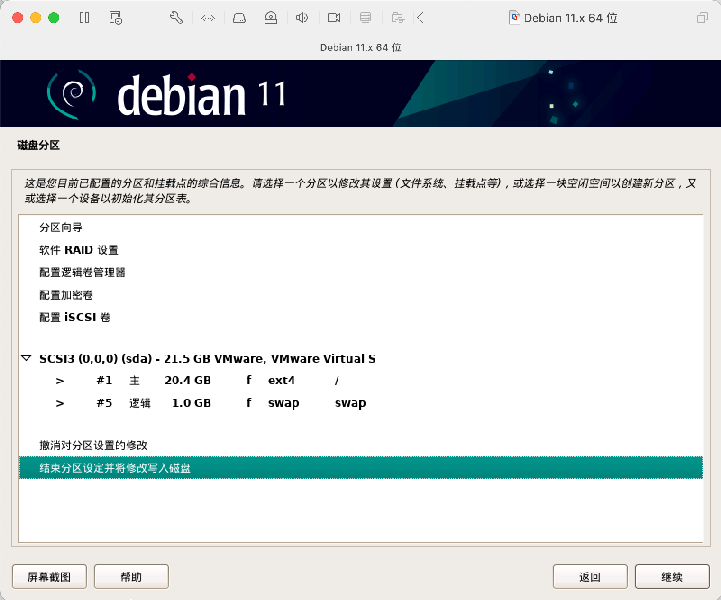
Task: Select 软件 RAID 设置 option
Action: coord(360,250)
